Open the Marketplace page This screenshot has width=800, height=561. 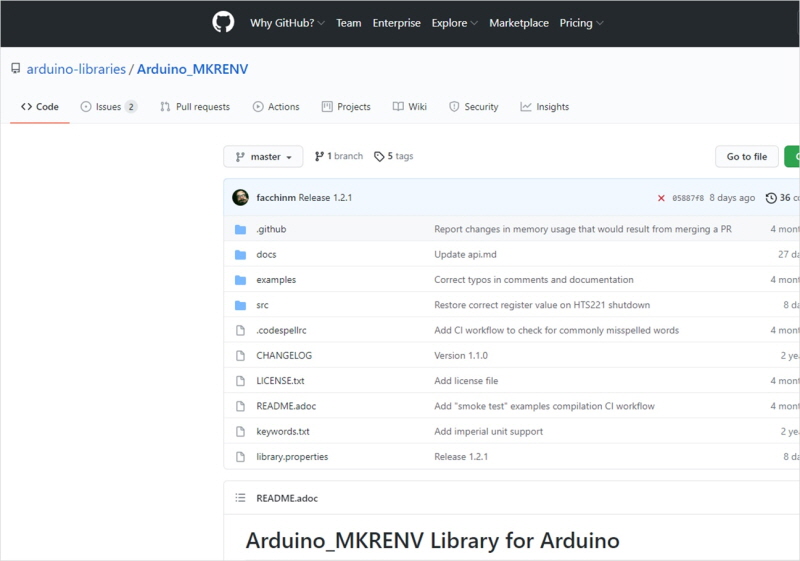click(519, 23)
